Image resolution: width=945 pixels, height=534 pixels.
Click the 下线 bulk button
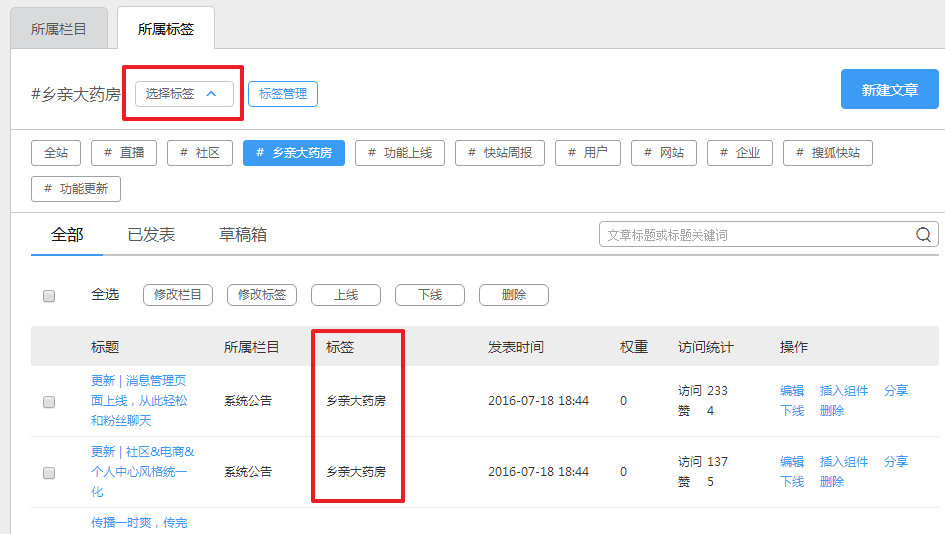(x=430, y=295)
